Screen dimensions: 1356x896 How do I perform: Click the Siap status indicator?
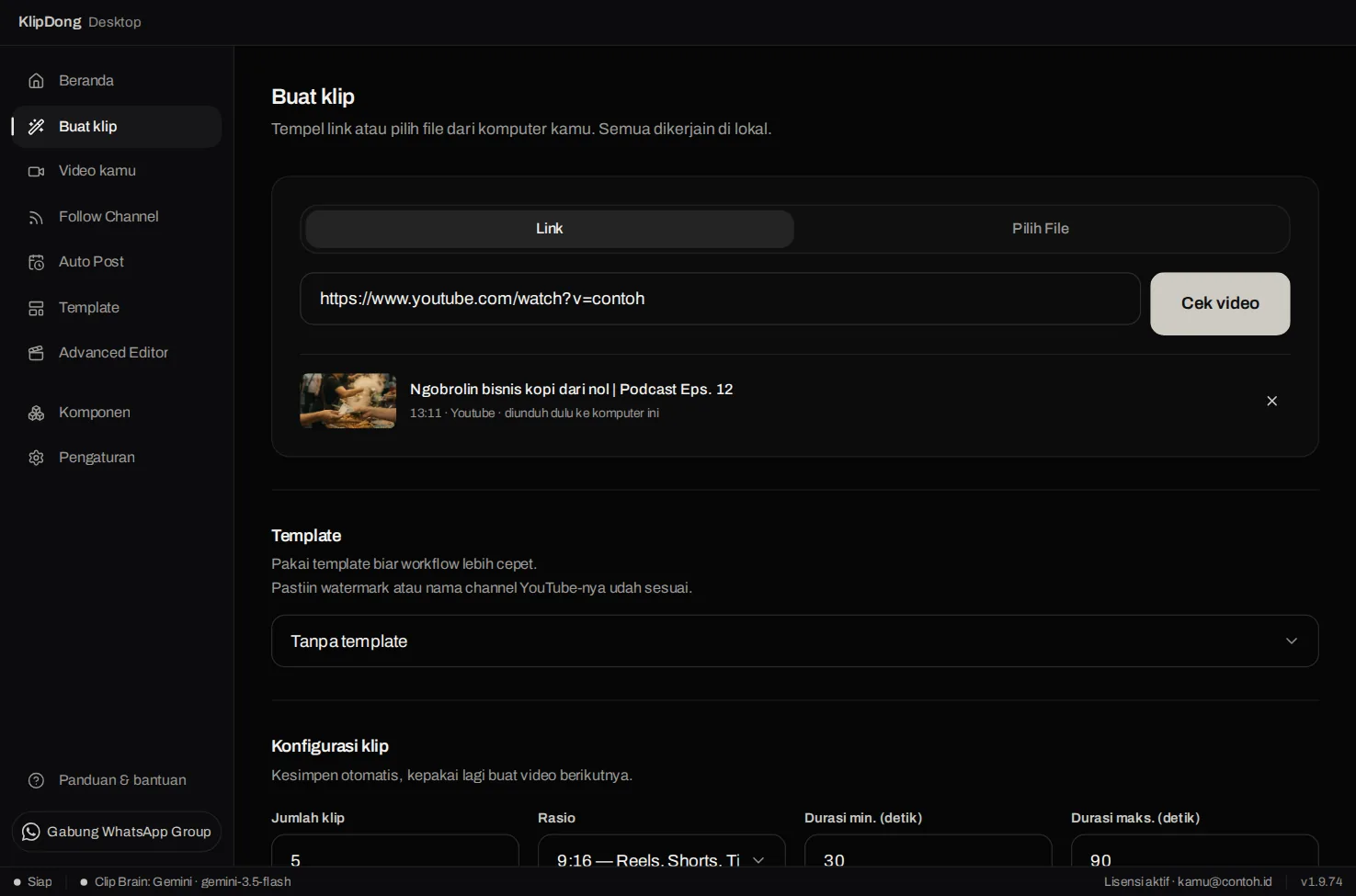[x=33, y=882]
